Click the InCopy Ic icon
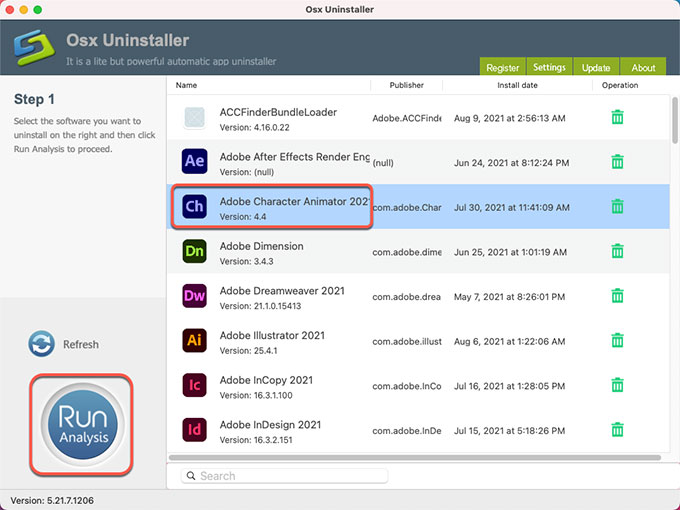 click(x=194, y=385)
